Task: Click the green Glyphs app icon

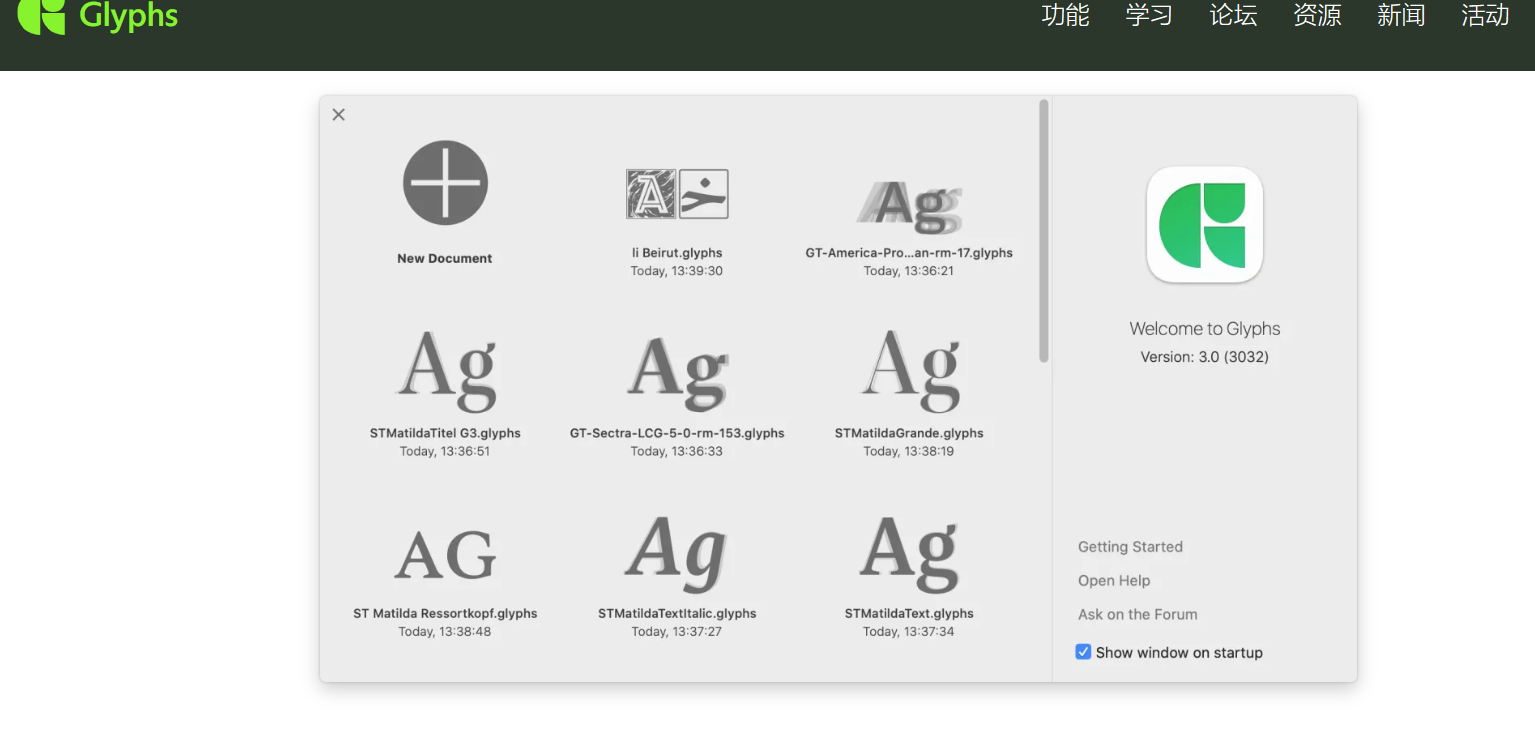Action: (x=1204, y=225)
